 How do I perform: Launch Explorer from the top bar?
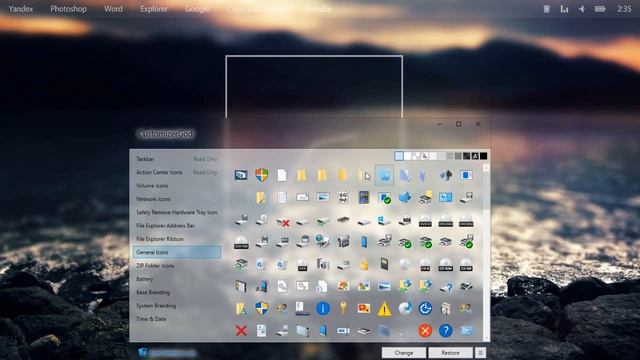pos(154,9)
